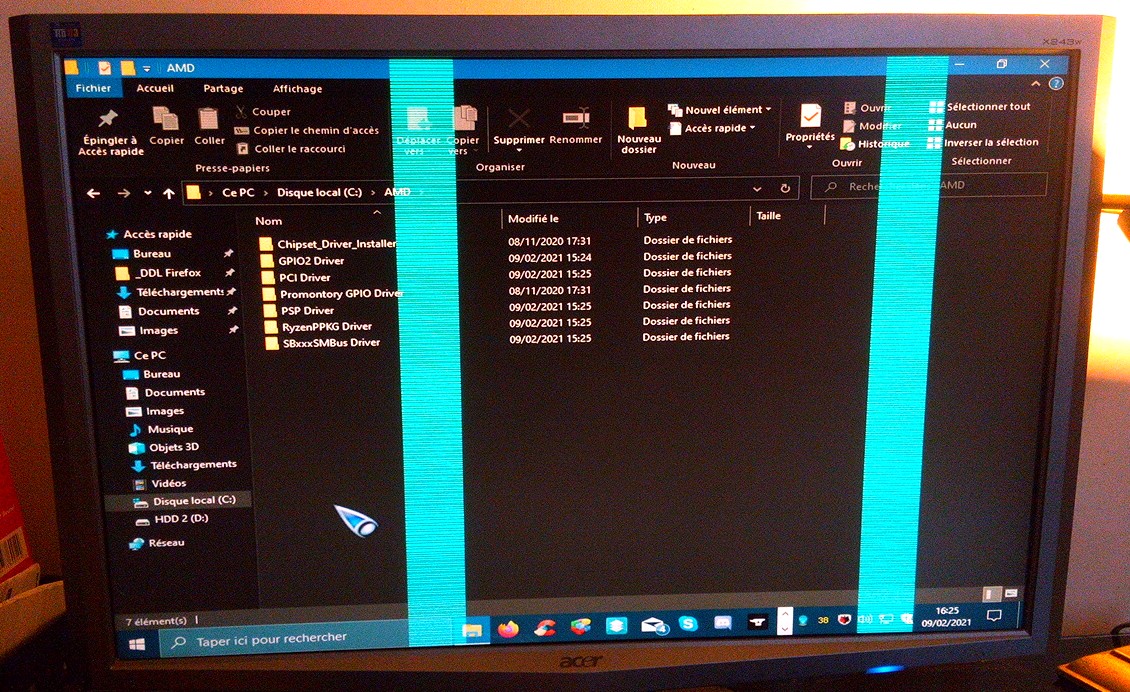Image resolution: width=1130 pixels, height=692 pixels.
Task: Switch to the Affichage ribbon tab
Action: 297,89
